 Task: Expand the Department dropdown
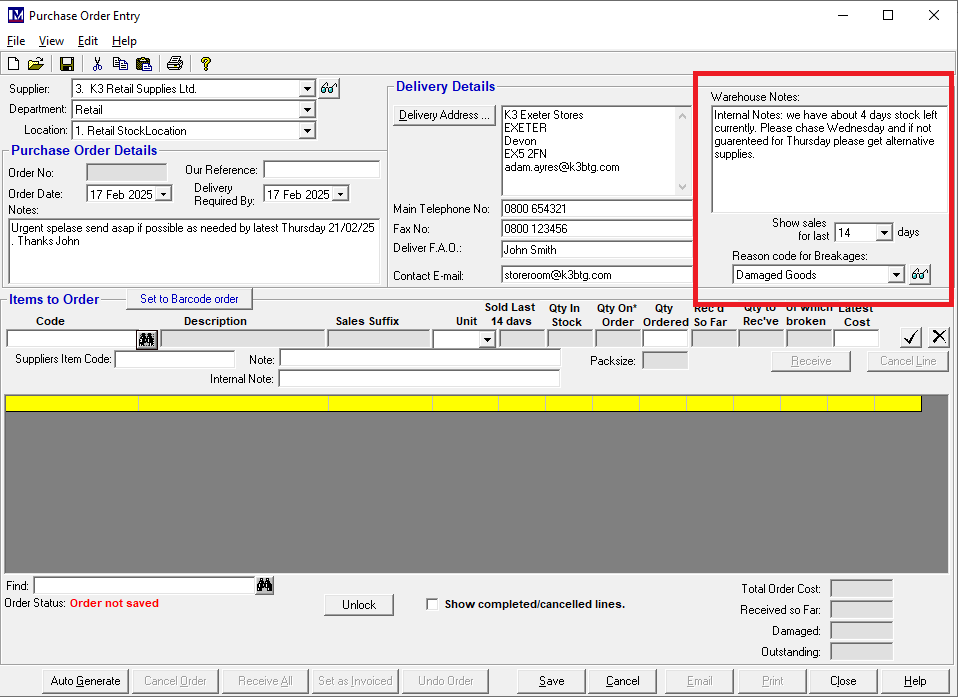[x=307, y=110]
